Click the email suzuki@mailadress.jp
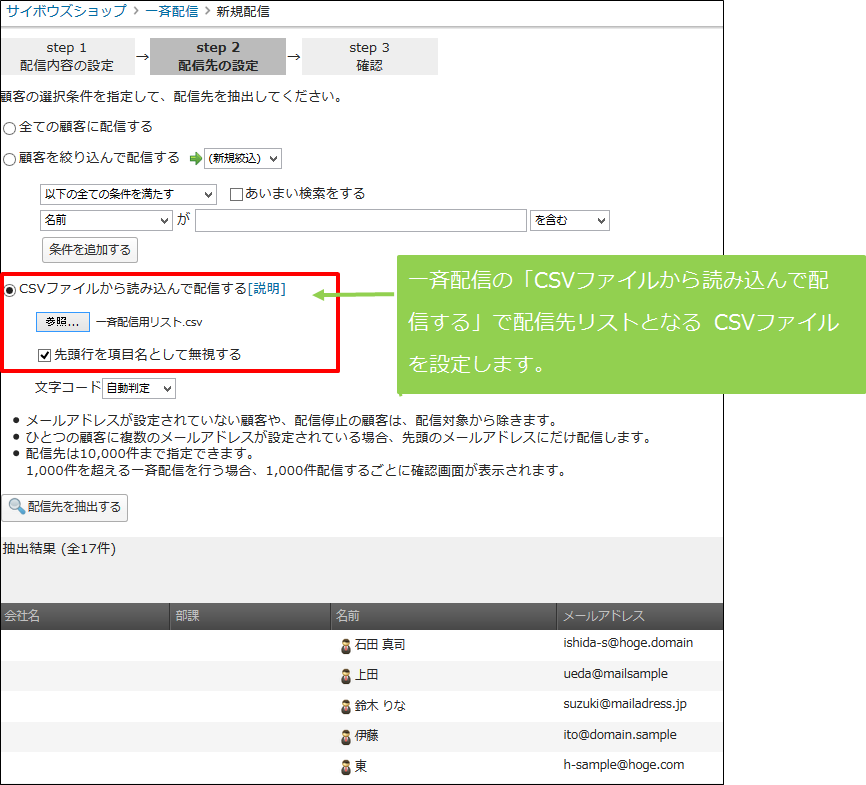Image resolution: width=866 pixels, height=785 pixels. pos(625,704)
